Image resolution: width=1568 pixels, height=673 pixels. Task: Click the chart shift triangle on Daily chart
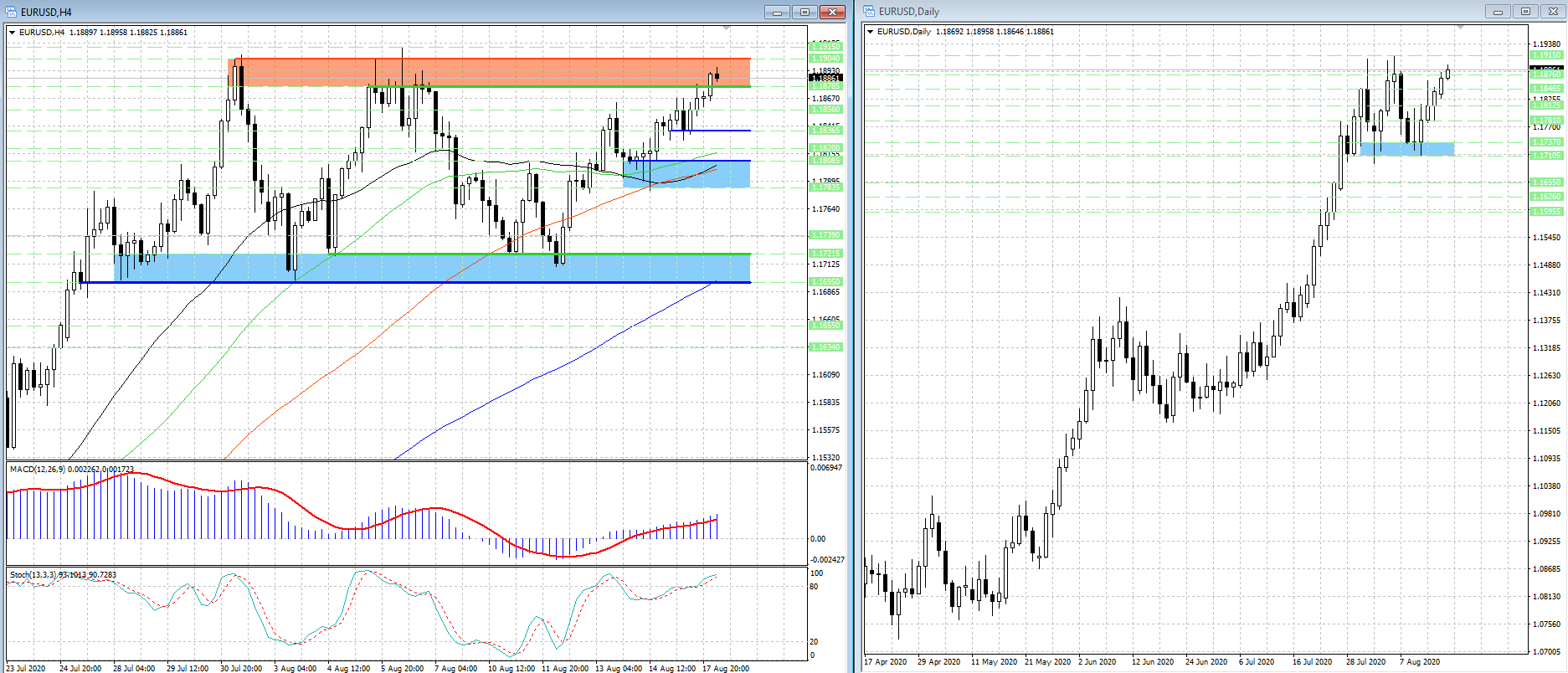[1460, 28]
